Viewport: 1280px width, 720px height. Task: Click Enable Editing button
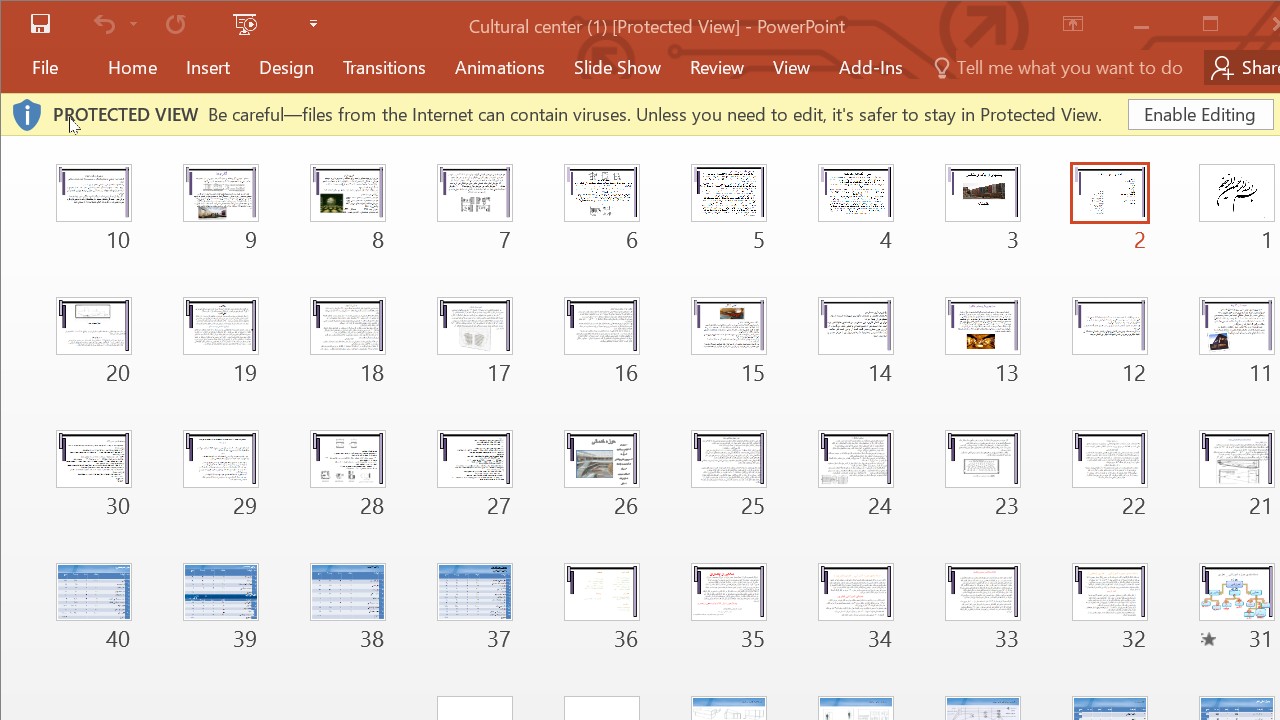1200,115
